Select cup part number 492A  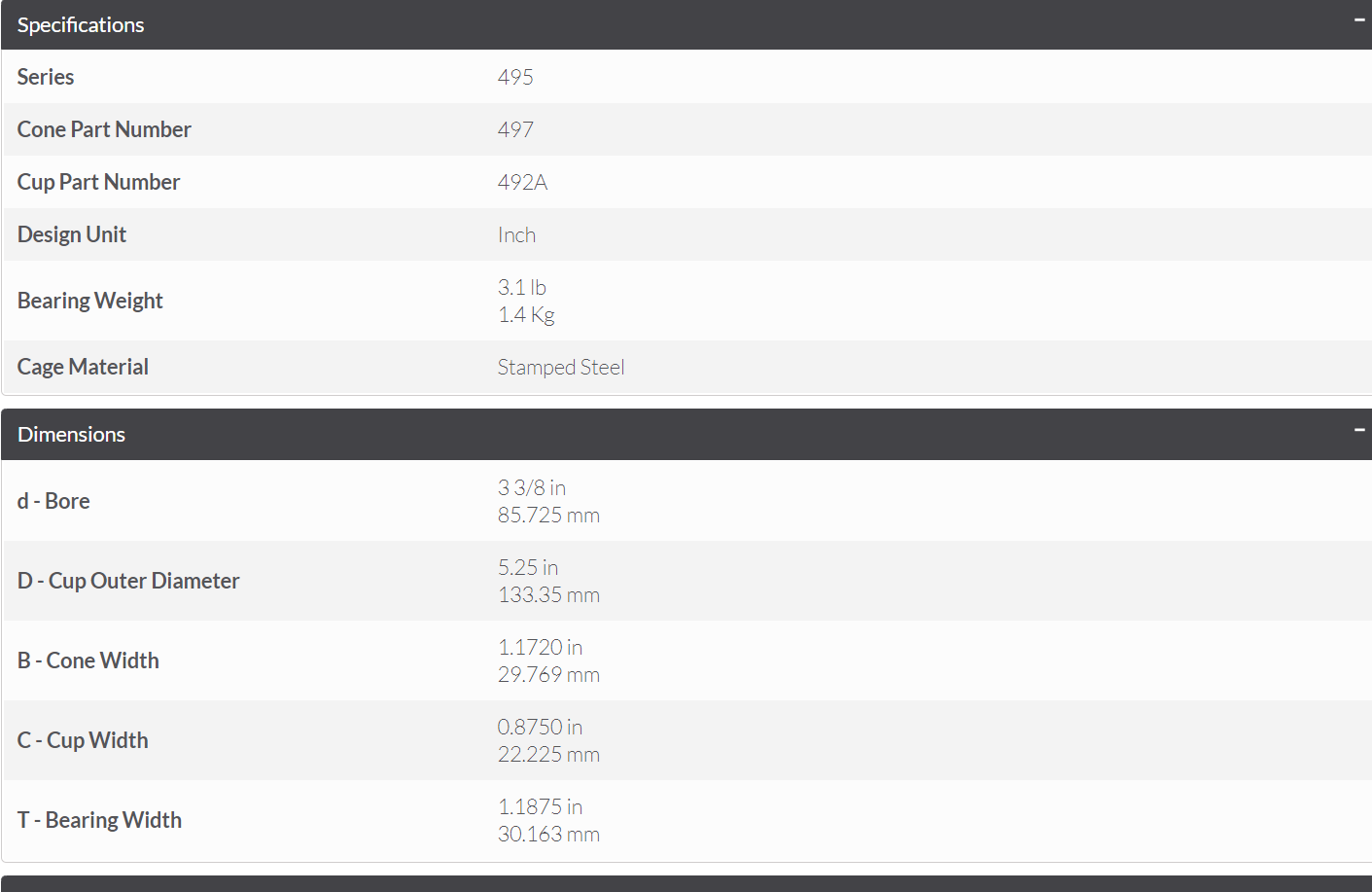[523, 182]
